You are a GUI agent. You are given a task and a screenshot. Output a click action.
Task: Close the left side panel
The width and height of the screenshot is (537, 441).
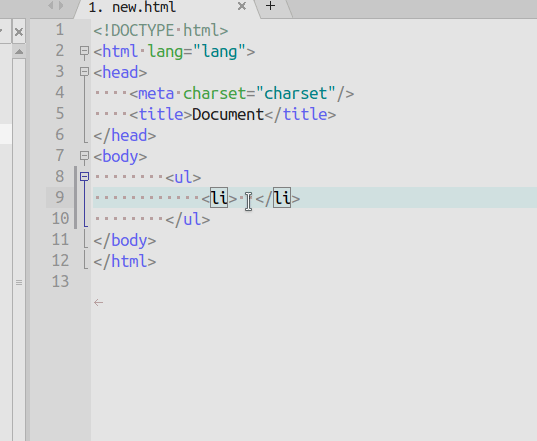[19, 32]
